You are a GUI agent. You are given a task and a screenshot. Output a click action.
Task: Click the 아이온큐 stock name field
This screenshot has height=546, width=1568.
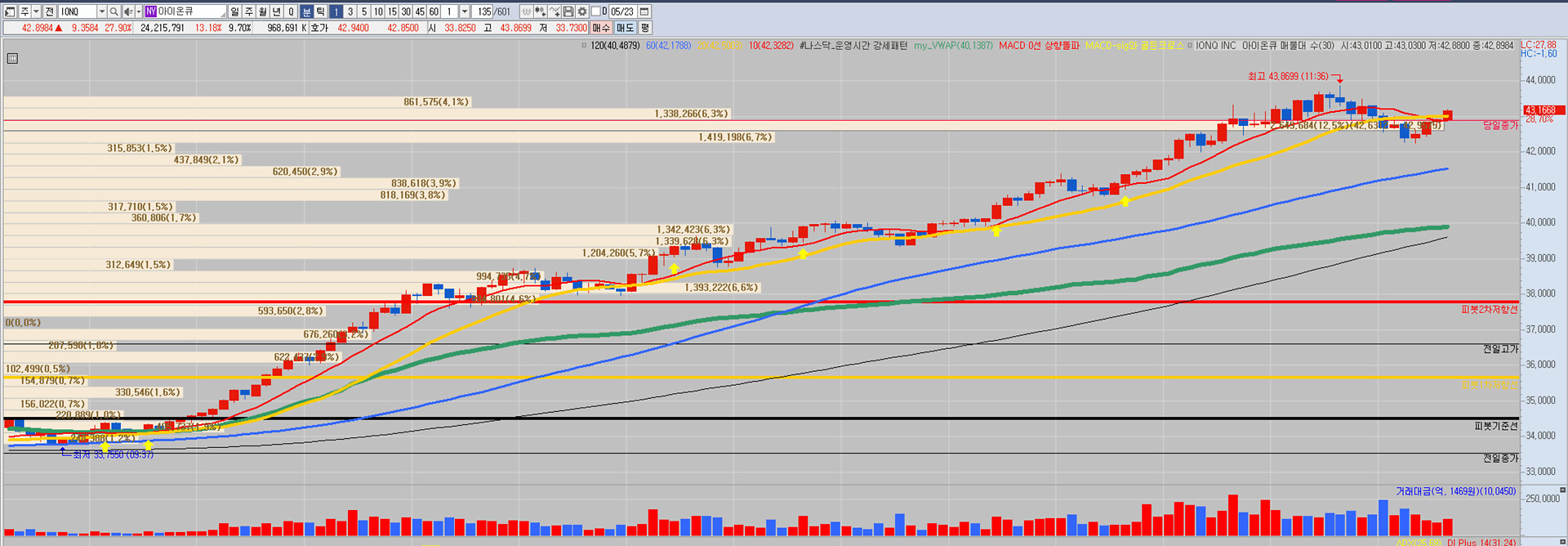[x=185, y=11]
